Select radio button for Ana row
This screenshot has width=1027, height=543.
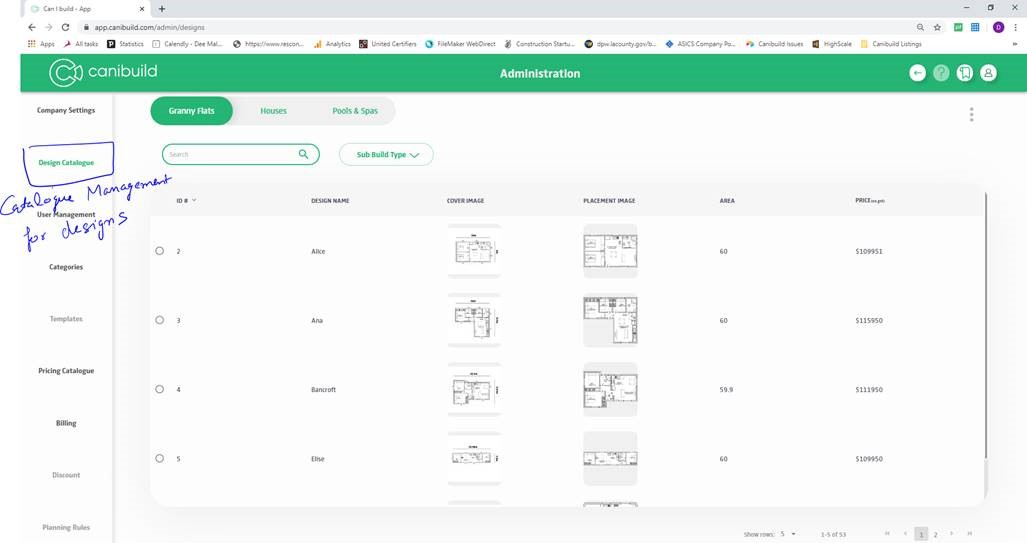coord(160,320)
